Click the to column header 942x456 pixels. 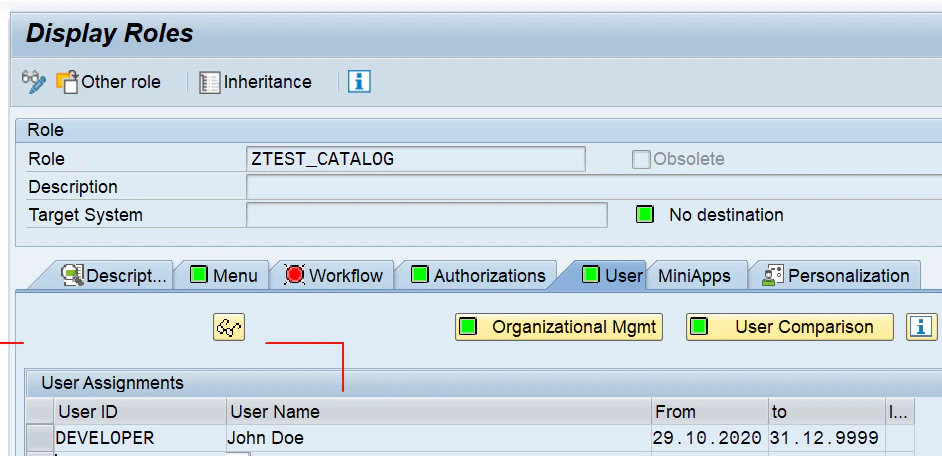click(x=827, y=412)
